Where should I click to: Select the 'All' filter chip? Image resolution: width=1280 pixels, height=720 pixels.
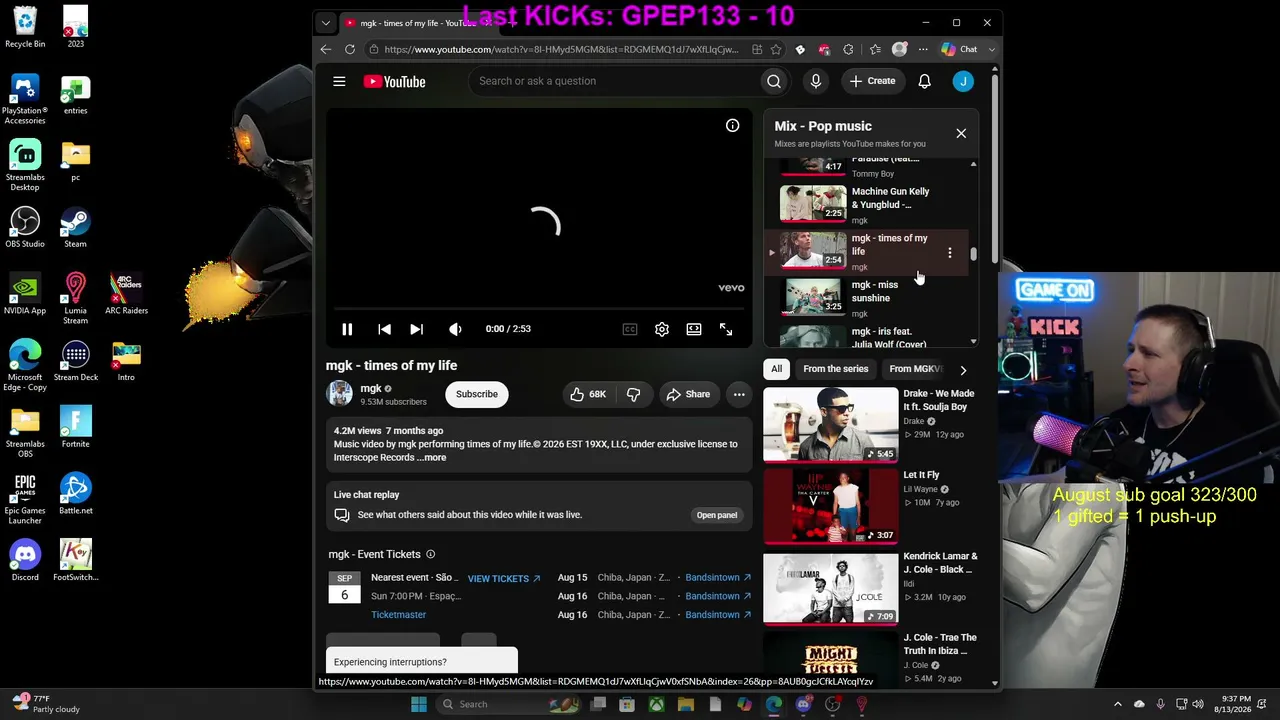pyautogui.click(x=776, y=369)
